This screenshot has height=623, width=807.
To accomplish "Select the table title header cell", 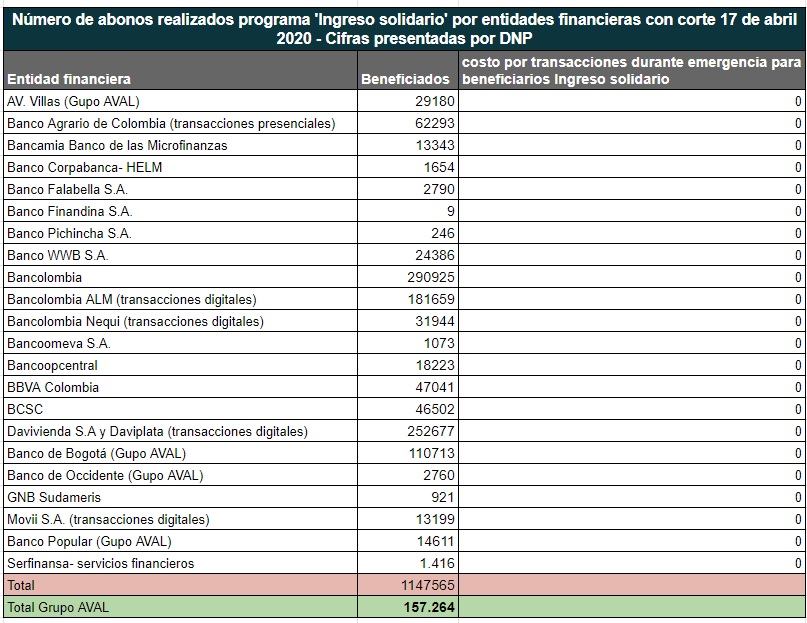I will 404,29.
